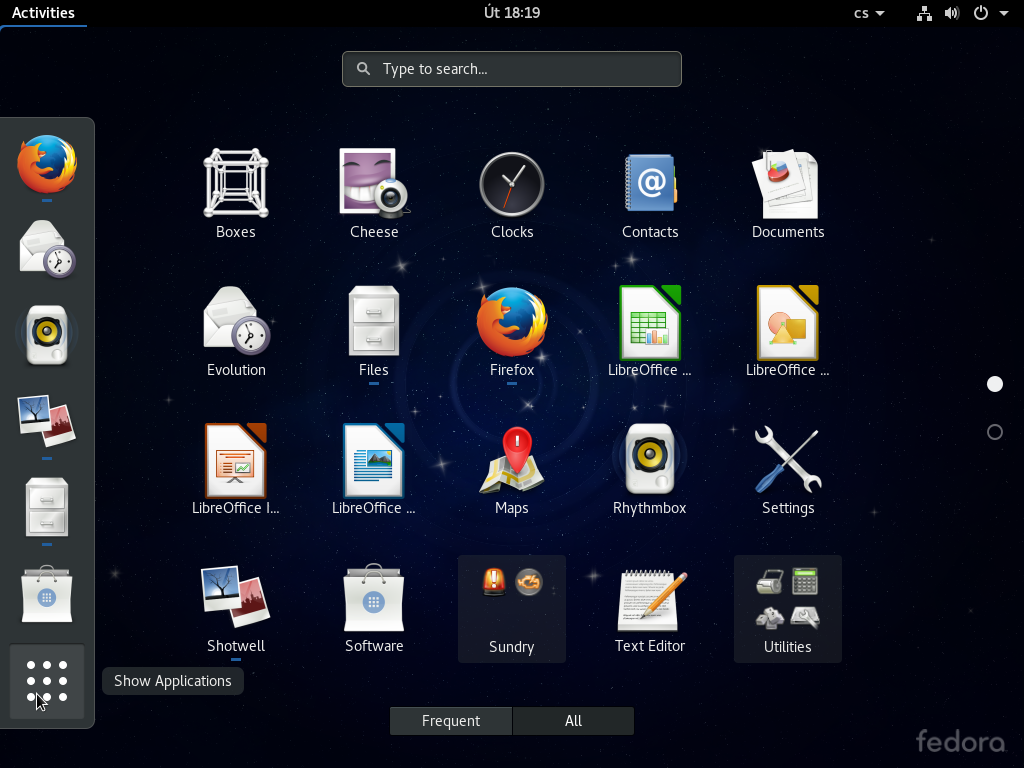1024x768 pixels.
Task: Click the Firefox icon in the dash
Action: (x=47, y=164)
